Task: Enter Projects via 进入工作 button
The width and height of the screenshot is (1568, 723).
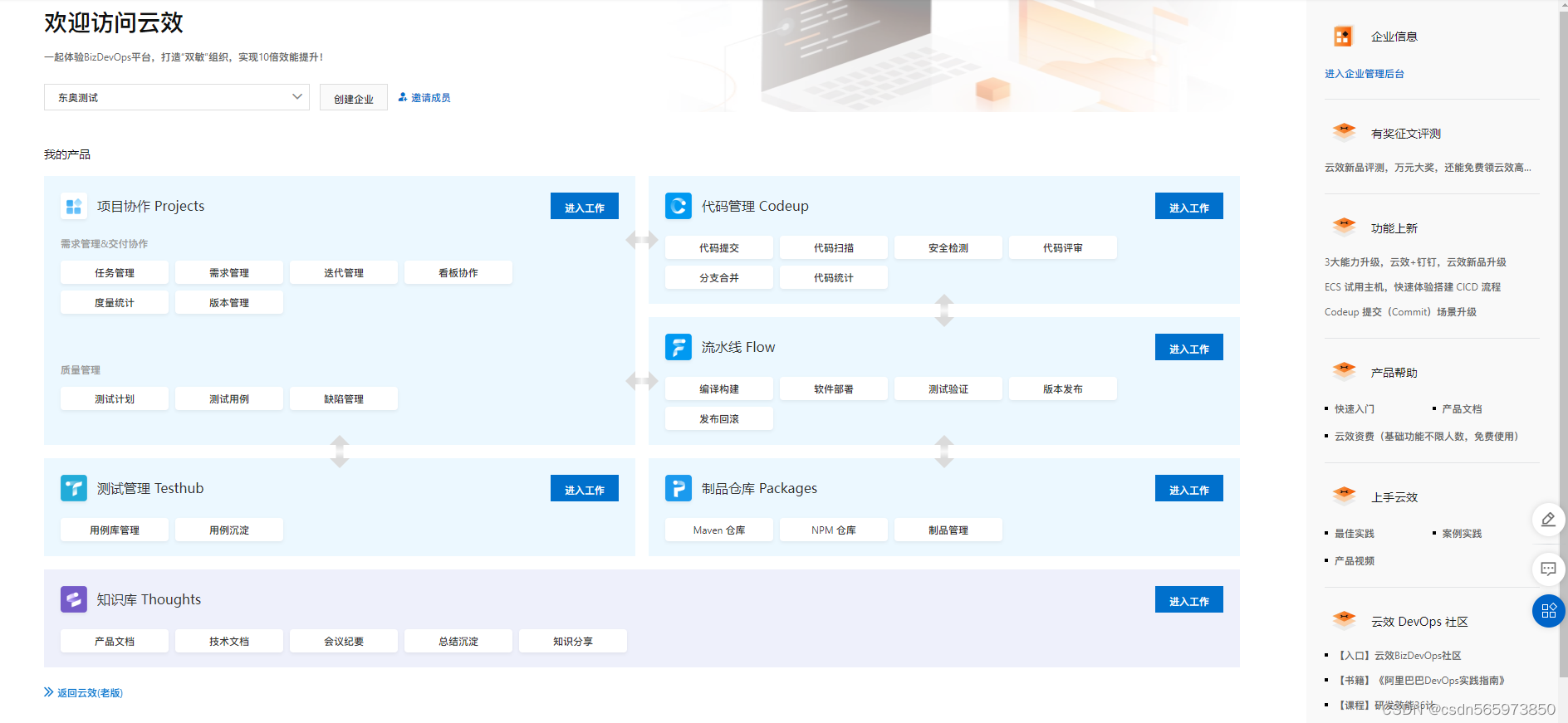Action: coord(585,206)
